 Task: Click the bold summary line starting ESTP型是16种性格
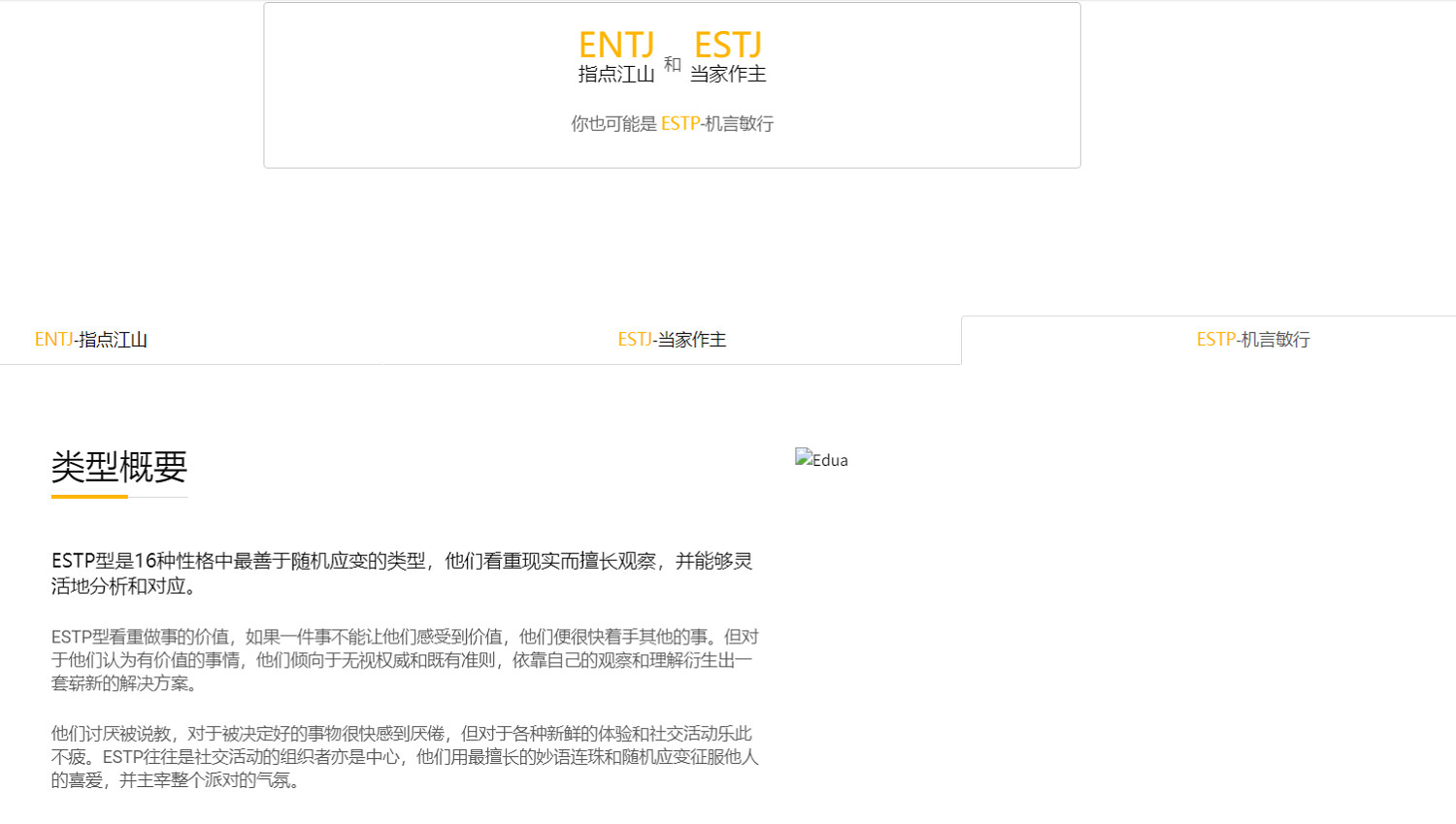pyautogui.click(x=402, y=561)
